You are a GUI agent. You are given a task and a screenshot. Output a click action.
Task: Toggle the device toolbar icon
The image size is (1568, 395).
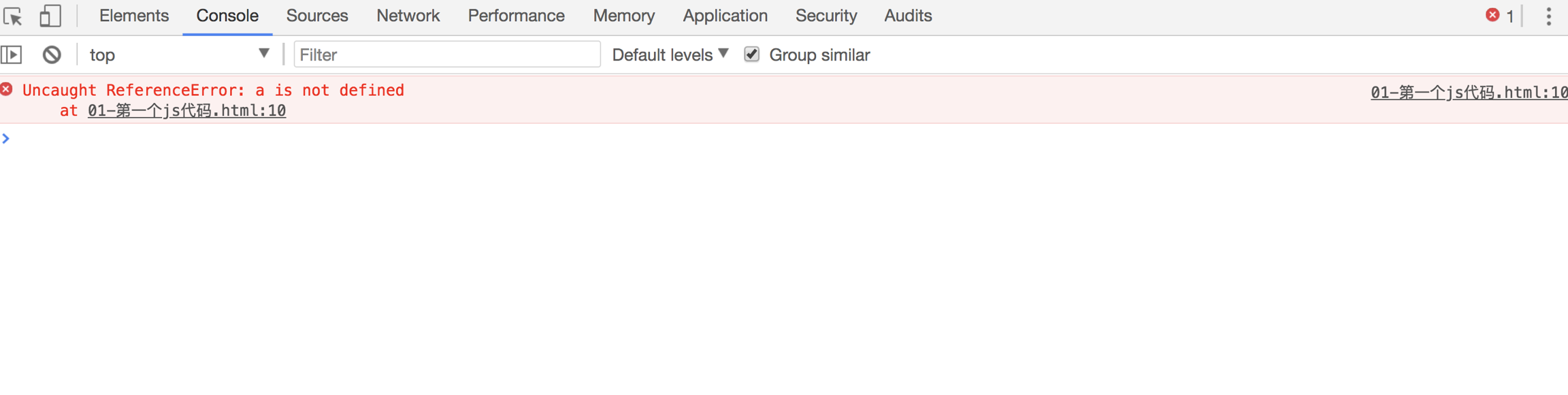click(50, 16)
